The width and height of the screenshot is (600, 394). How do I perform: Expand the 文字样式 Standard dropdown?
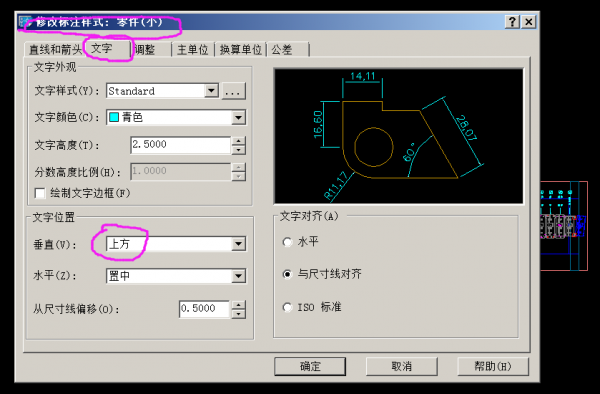click(211, 91)
